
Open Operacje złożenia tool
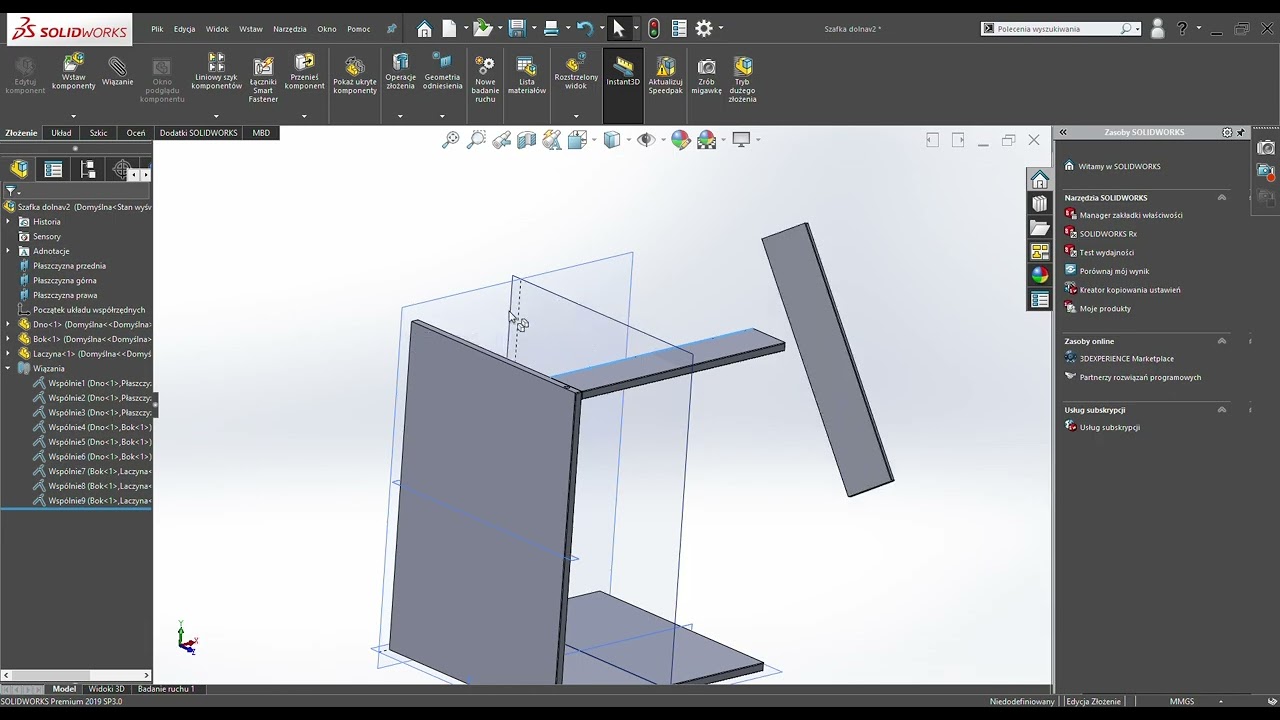[400, 72]
